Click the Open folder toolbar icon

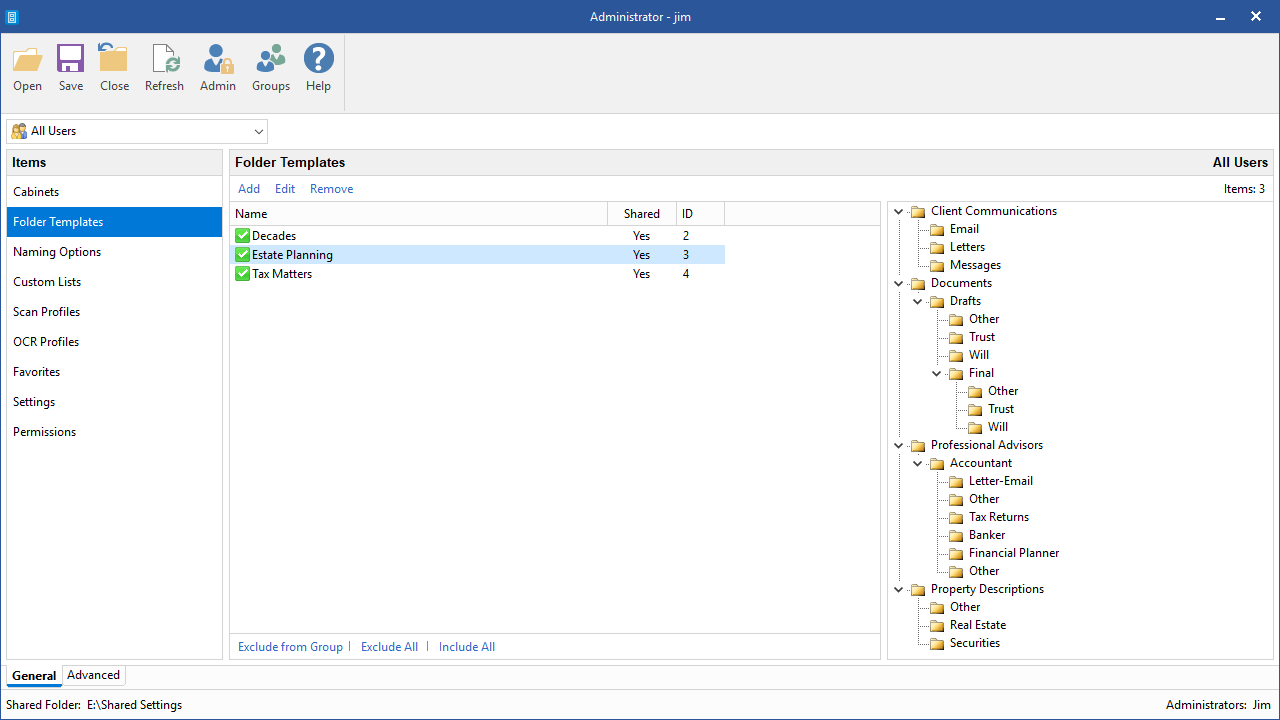27,59
